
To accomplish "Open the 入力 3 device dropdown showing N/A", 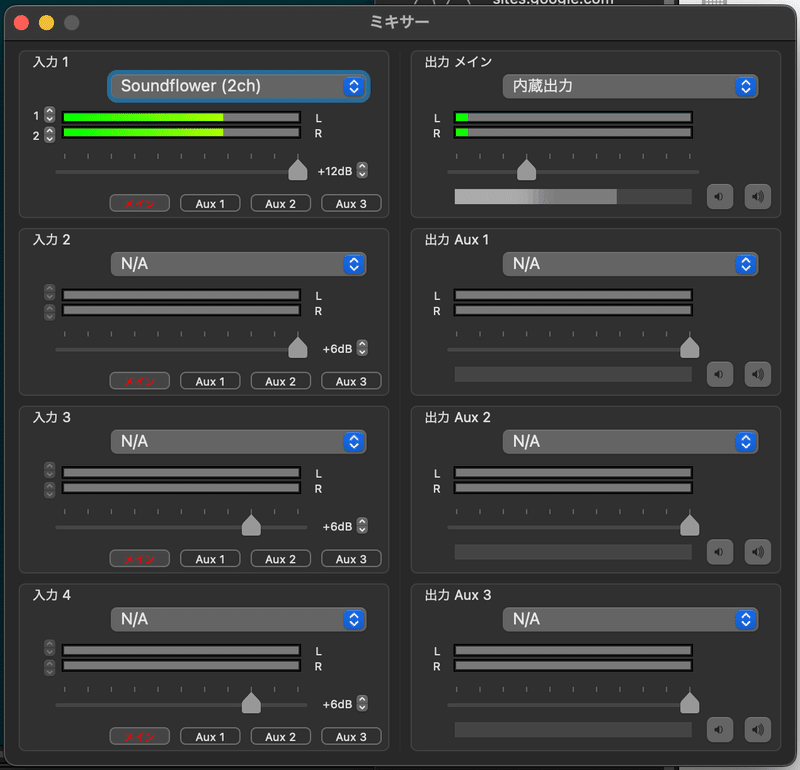I will tap(238, 441).
